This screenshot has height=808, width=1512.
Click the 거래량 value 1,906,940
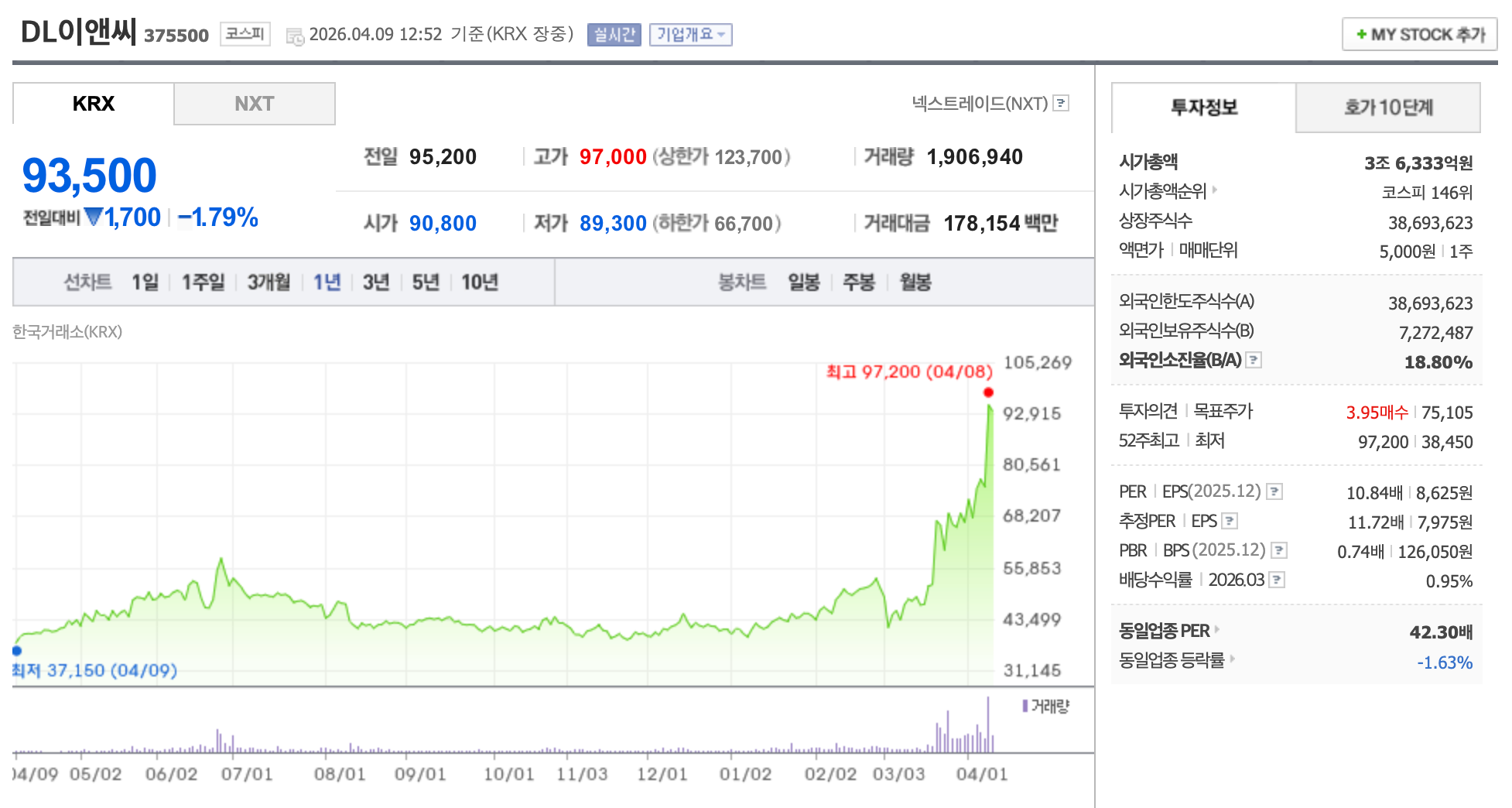(975, 157)
